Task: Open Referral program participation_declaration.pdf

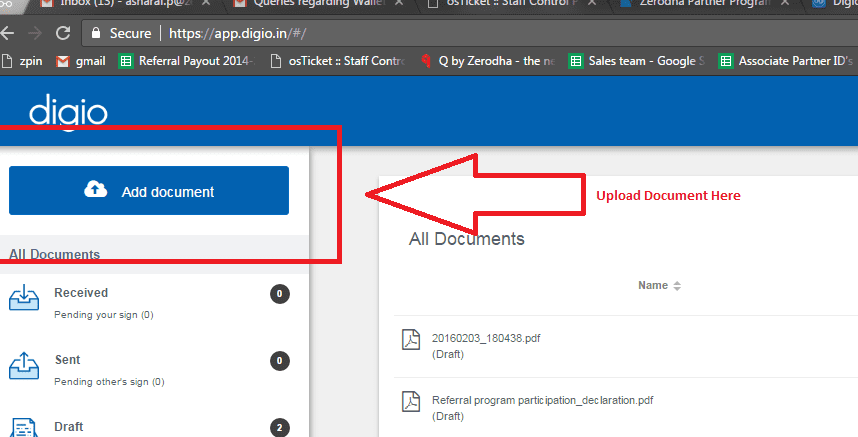Action: pyautogui.click(x=542, y=400)
